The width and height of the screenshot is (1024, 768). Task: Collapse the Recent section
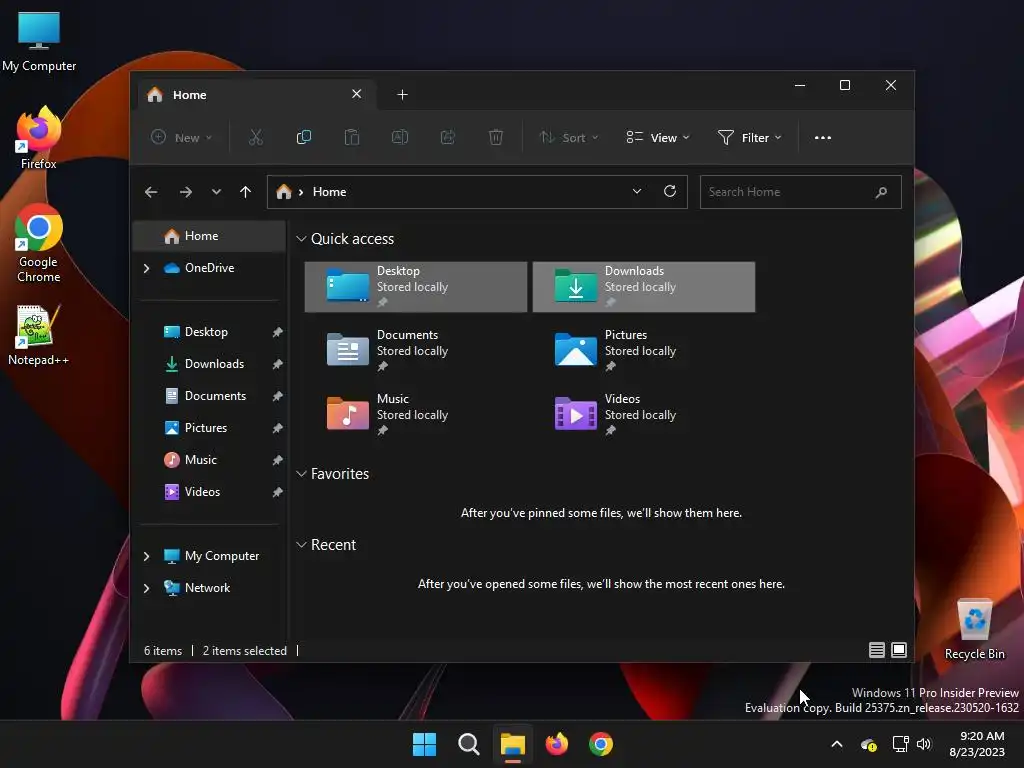[301, 545]
